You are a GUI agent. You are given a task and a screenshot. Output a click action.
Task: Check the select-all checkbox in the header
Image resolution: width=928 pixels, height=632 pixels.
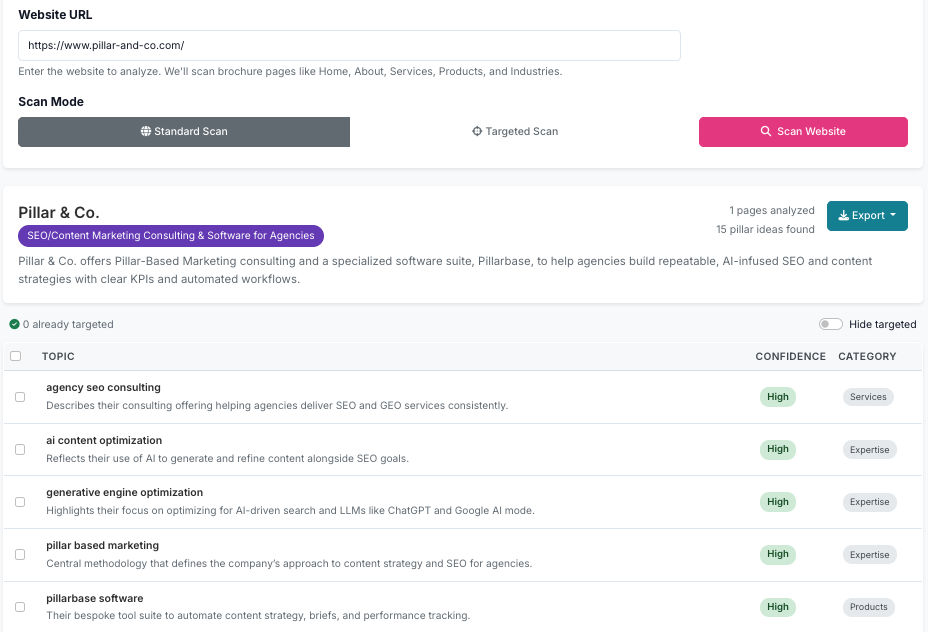pyautogui.click(x=15, y=356)
